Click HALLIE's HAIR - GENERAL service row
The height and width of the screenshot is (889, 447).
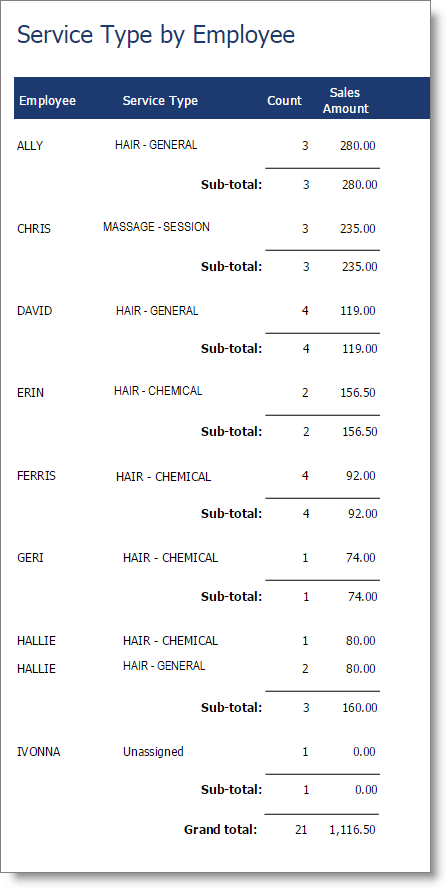coord(196,668)
